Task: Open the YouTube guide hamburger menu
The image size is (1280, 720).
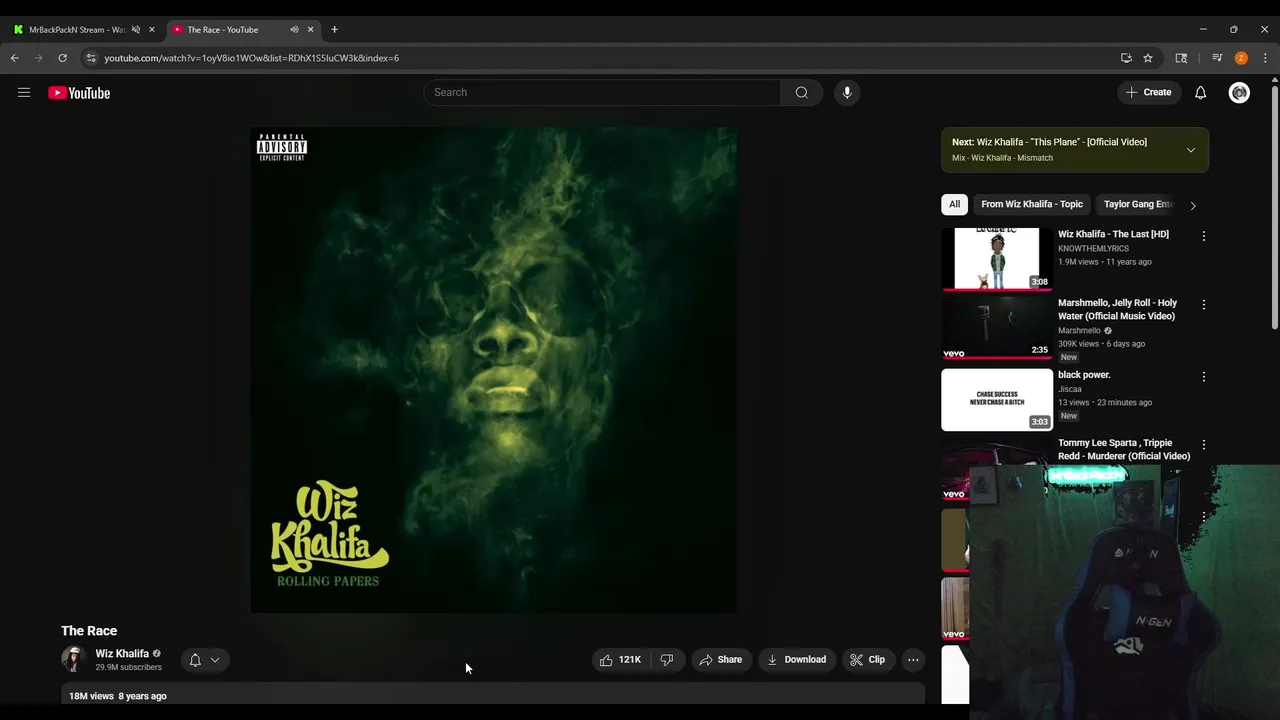Action: tap(24, 93)
